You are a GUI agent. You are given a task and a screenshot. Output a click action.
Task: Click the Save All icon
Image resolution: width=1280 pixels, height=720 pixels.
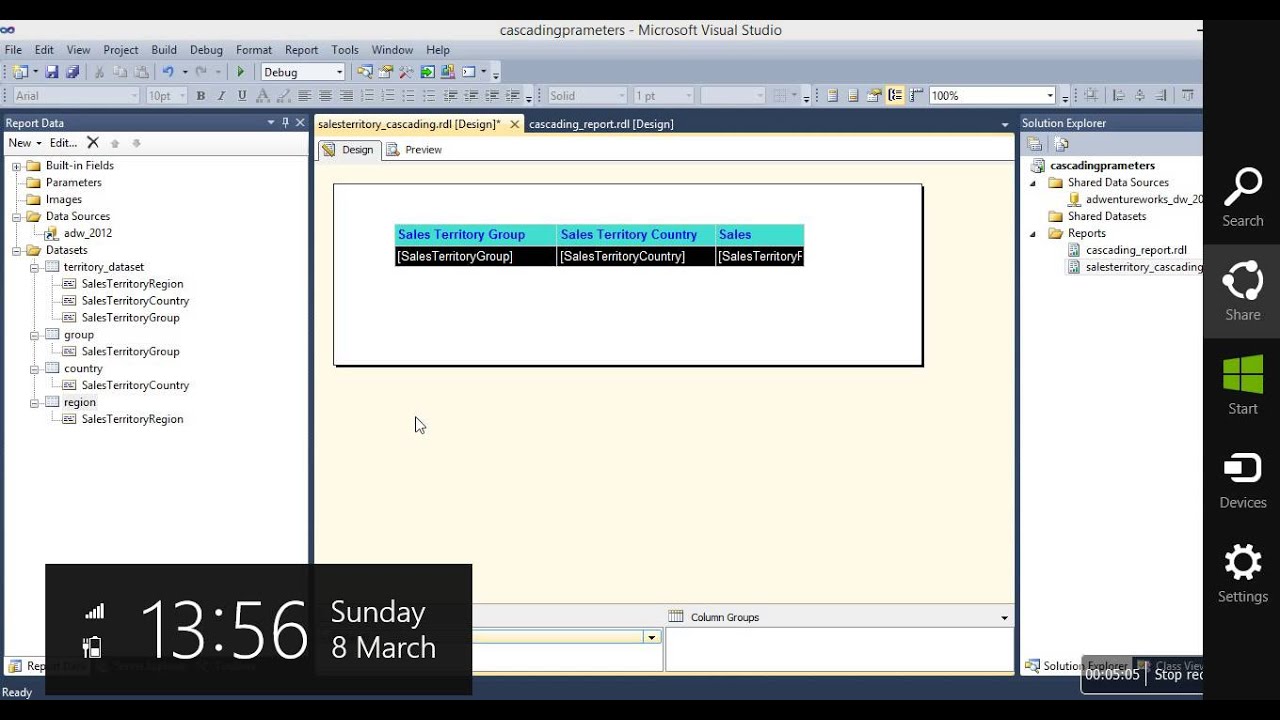(72, 72)
